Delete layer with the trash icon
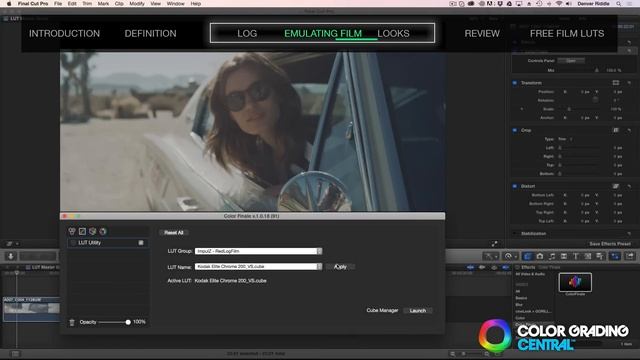This screenshot has width=640, height=360. [72, 322]
